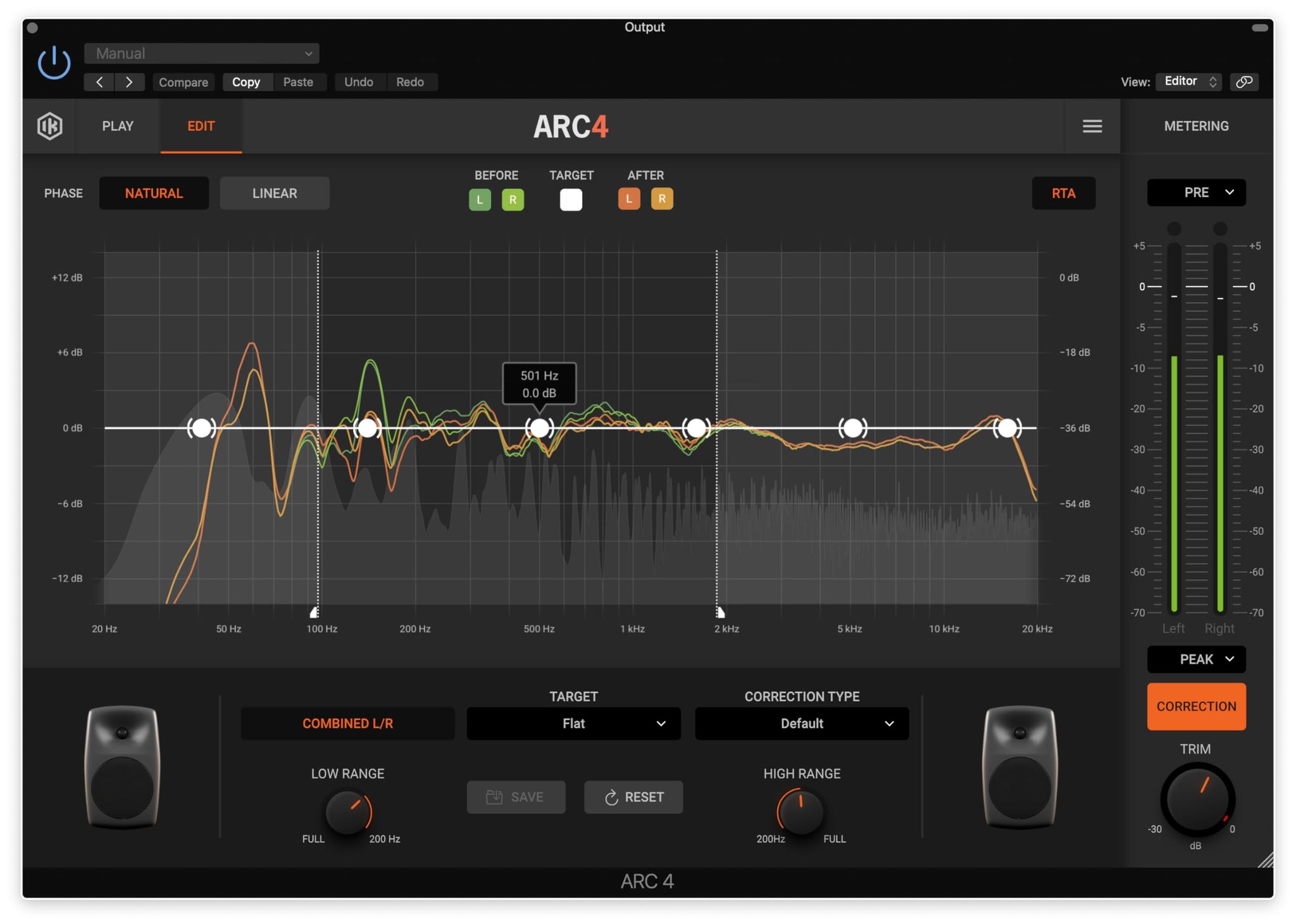
Task: Click the IK Multimedia logo icon
Action: (x=49, y=125)
